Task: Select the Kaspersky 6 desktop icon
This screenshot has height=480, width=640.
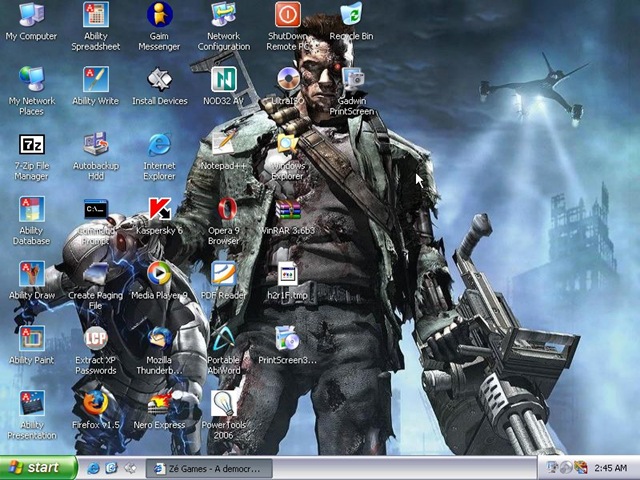Action: (160, 209)
